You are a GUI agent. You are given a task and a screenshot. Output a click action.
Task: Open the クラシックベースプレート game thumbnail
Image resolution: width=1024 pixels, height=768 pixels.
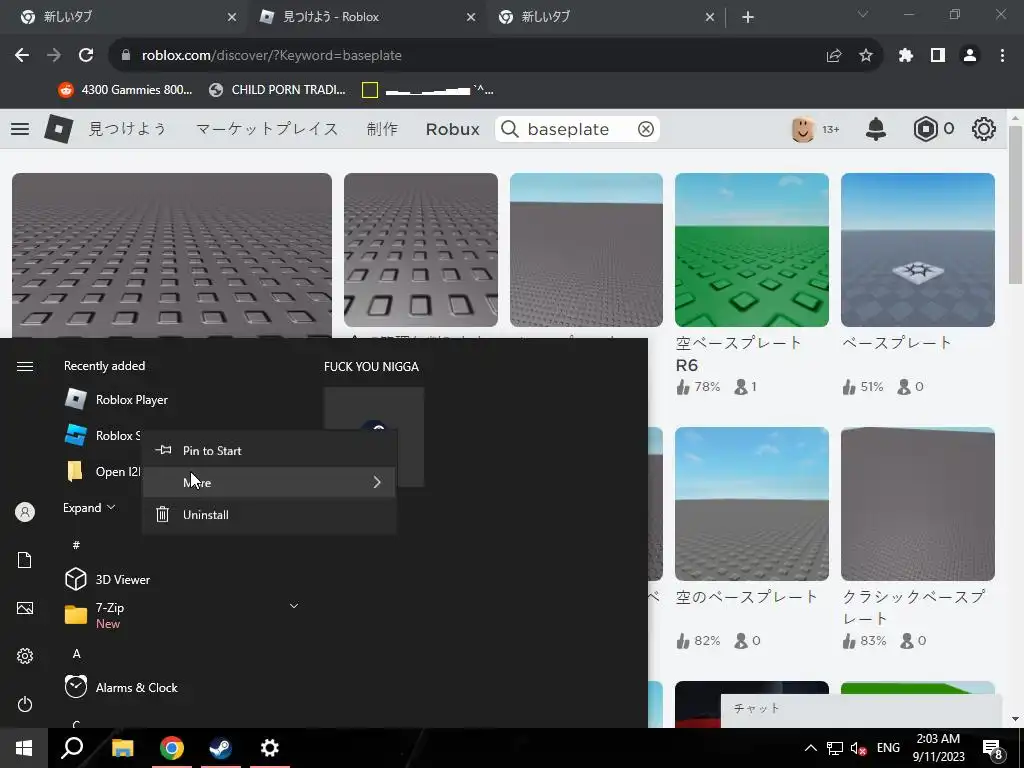tap(918, 504)
